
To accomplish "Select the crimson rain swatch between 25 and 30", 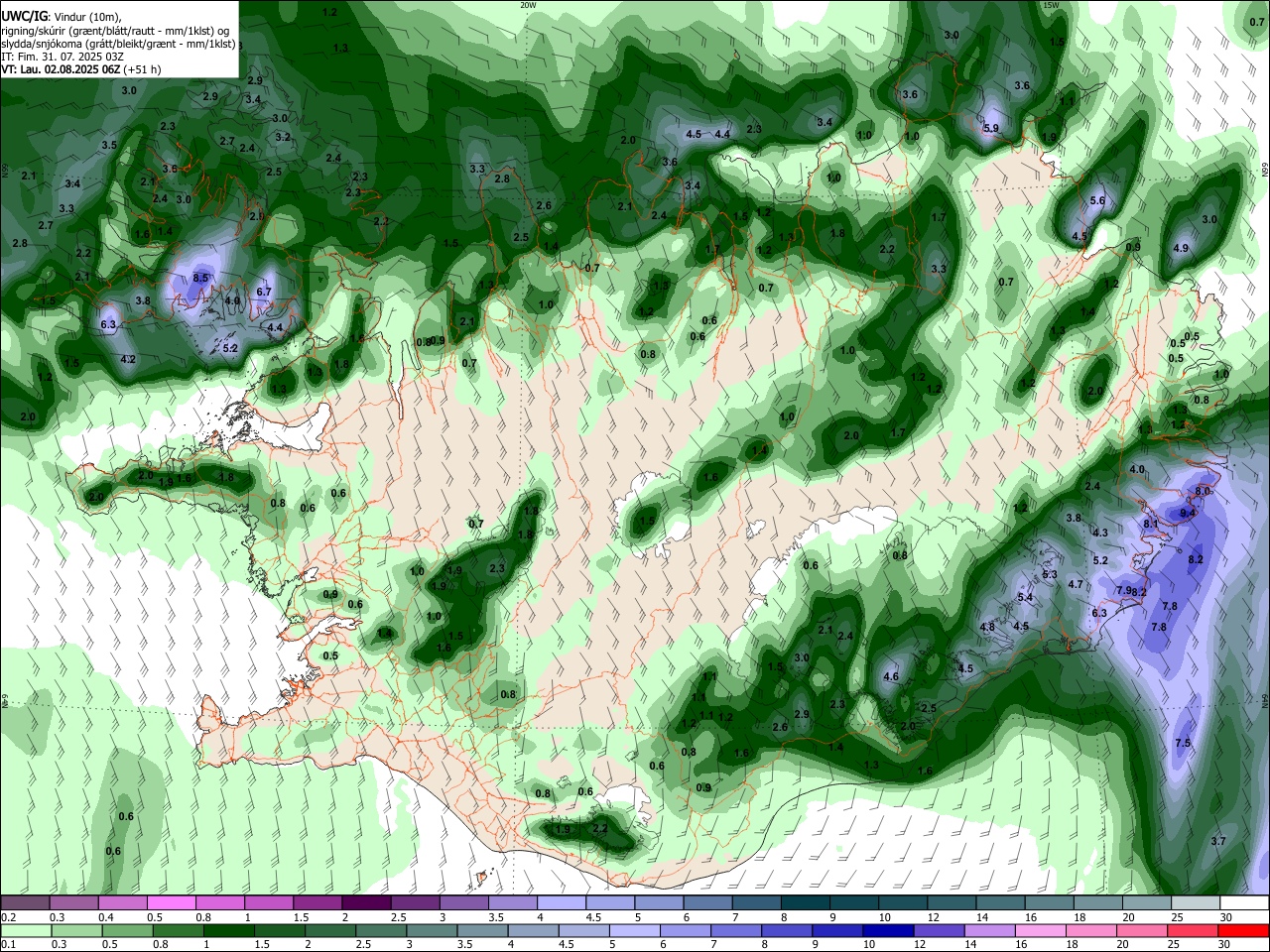I will click(1194, 931).
